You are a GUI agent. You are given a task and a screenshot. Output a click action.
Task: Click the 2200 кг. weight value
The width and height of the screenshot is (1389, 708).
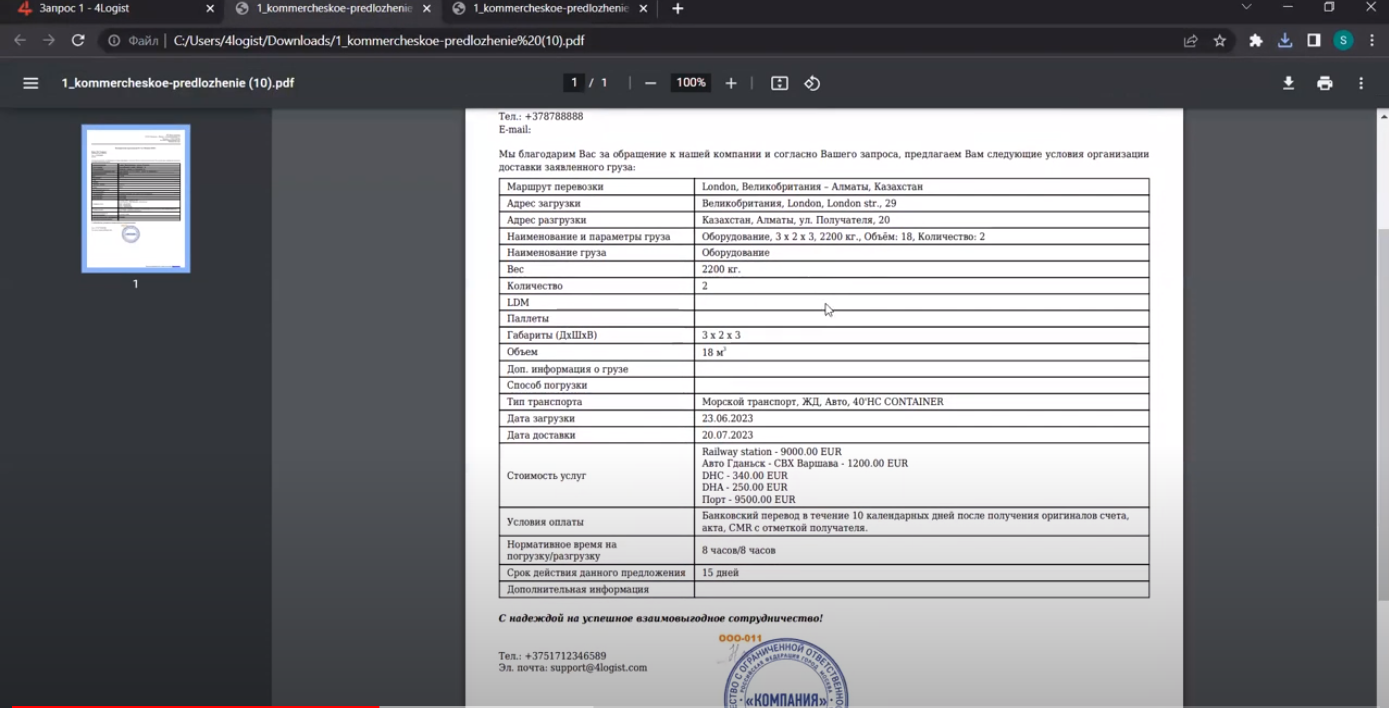pos(721,269)
